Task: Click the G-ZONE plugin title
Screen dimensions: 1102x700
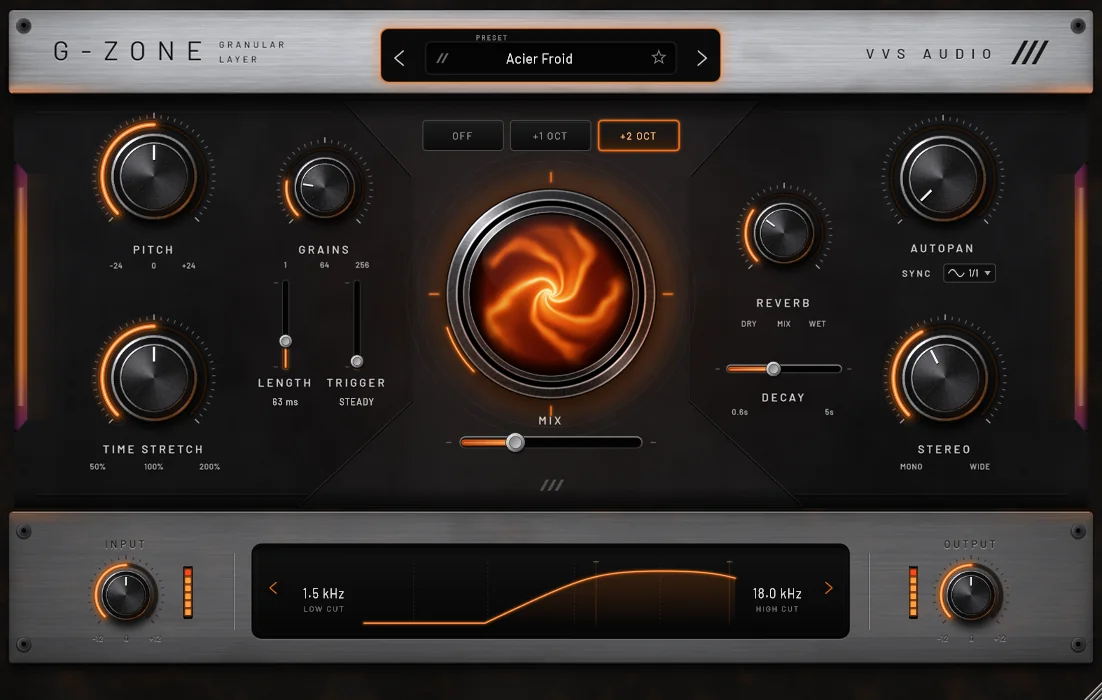Action: (x=128, y=51)
